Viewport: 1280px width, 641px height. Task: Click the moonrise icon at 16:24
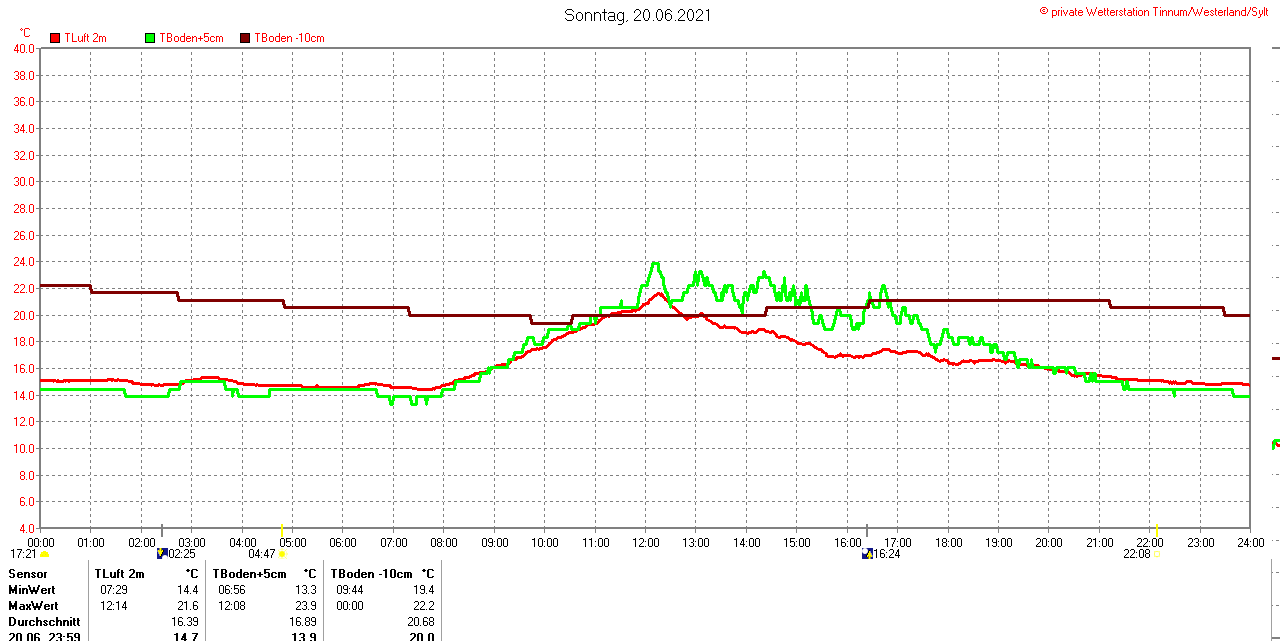(867, 553)
